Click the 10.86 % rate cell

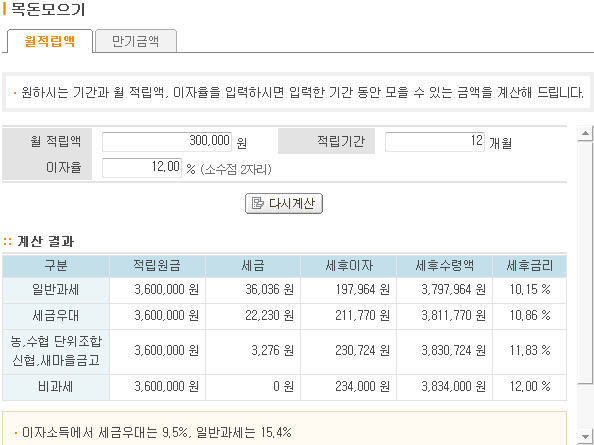(530, 316)
